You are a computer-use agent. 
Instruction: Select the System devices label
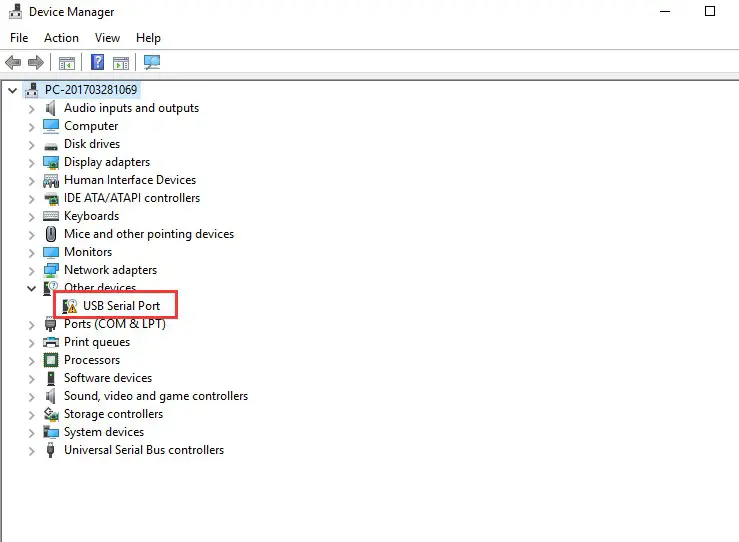[x=104, y=432]
